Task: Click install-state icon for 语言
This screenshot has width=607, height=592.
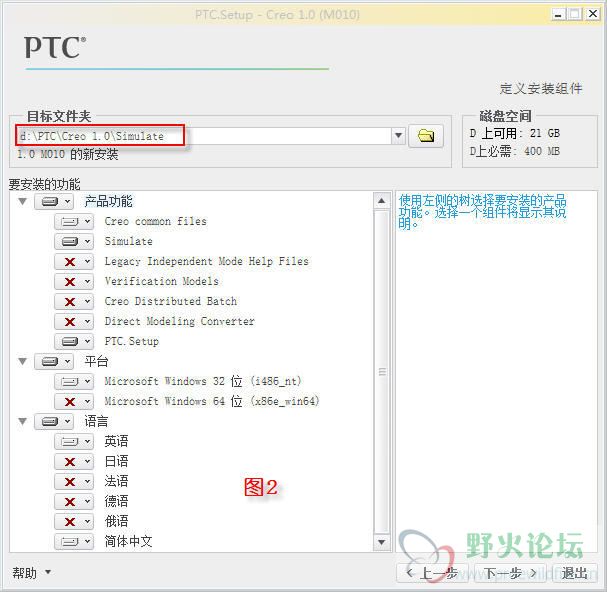Action: coord(50,422)
